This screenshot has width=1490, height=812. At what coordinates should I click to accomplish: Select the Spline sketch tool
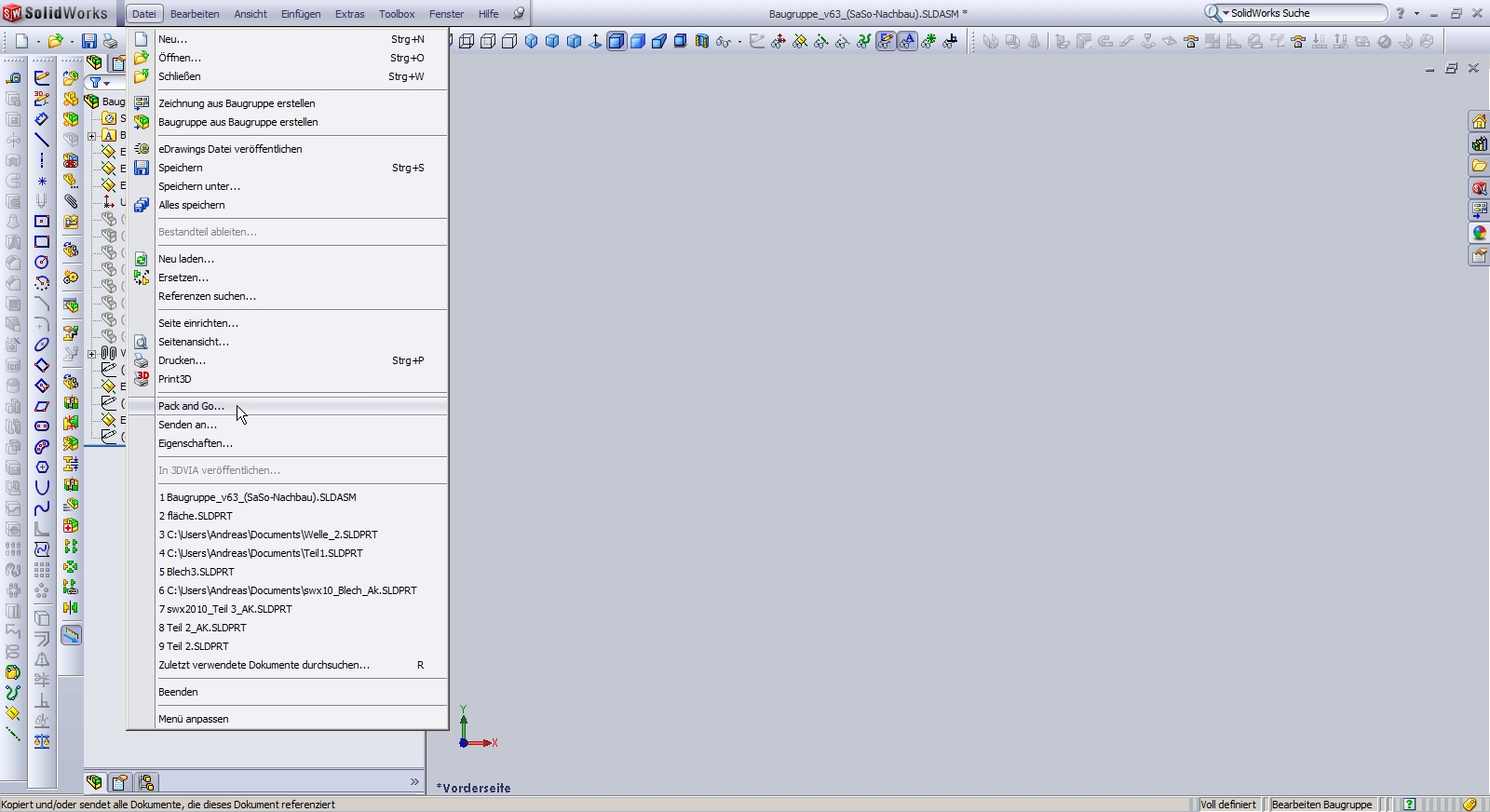pyautogui.click(x=42, y=508)
